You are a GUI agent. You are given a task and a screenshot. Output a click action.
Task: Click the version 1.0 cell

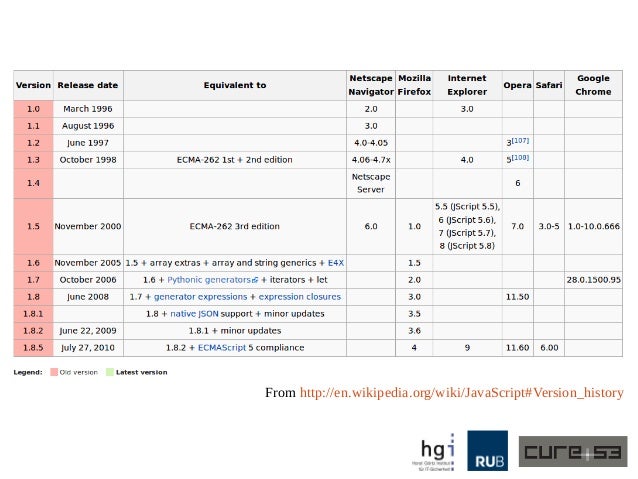(x=33, y=109)
